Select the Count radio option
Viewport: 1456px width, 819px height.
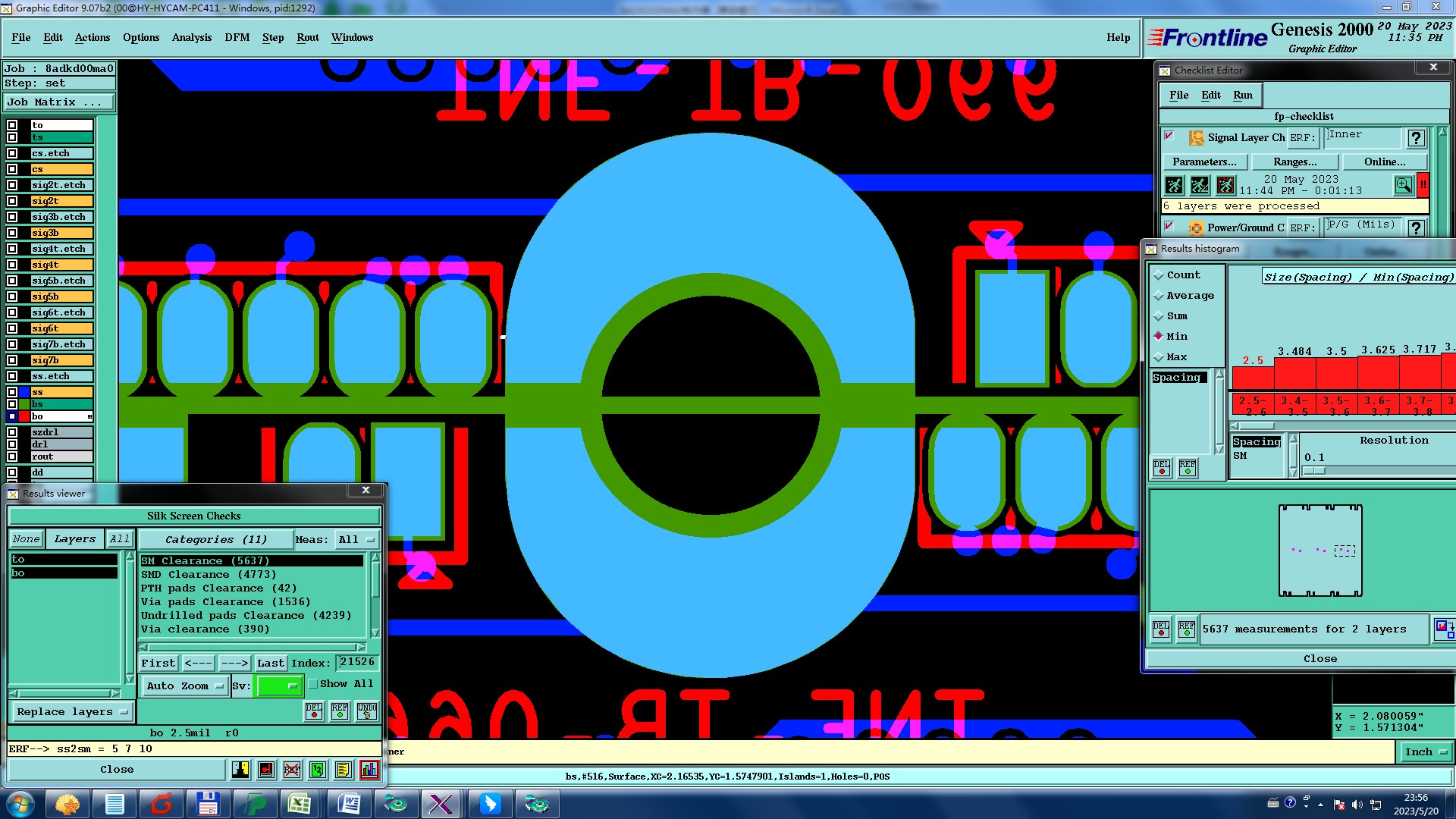coord(1159,275)
